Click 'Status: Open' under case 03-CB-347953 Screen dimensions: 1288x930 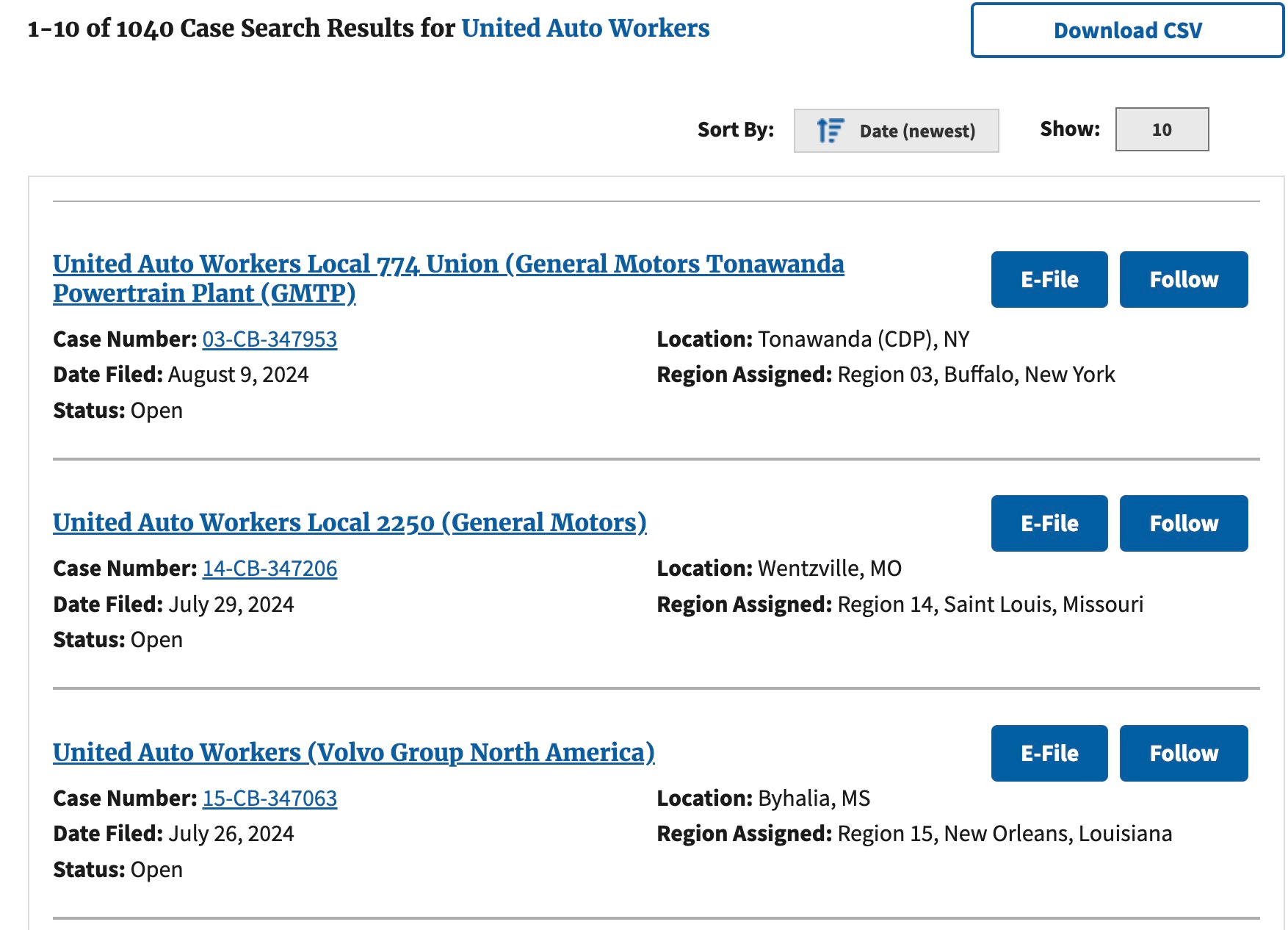117,411
